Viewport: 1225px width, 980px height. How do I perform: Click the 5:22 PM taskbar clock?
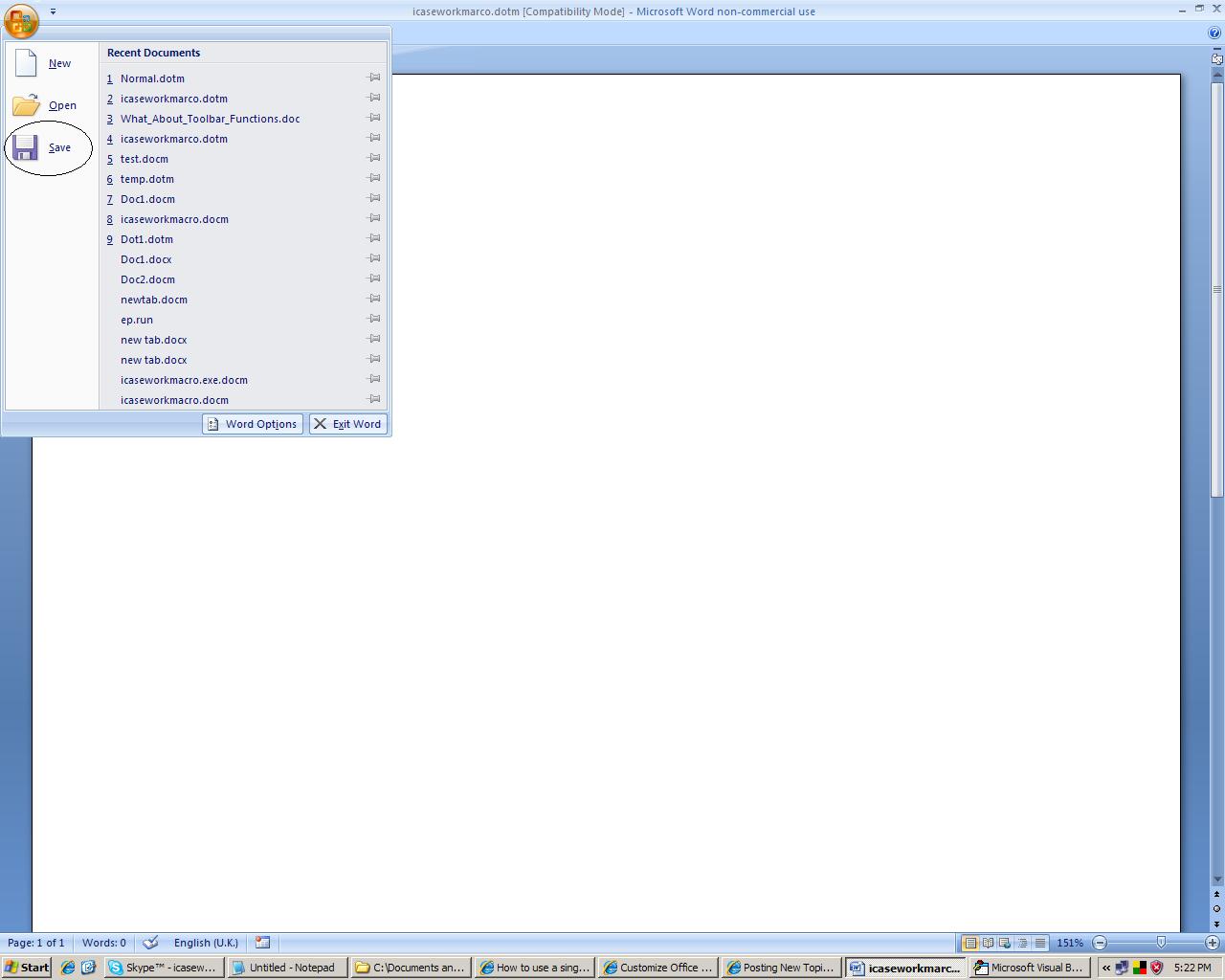[1192, 968]
